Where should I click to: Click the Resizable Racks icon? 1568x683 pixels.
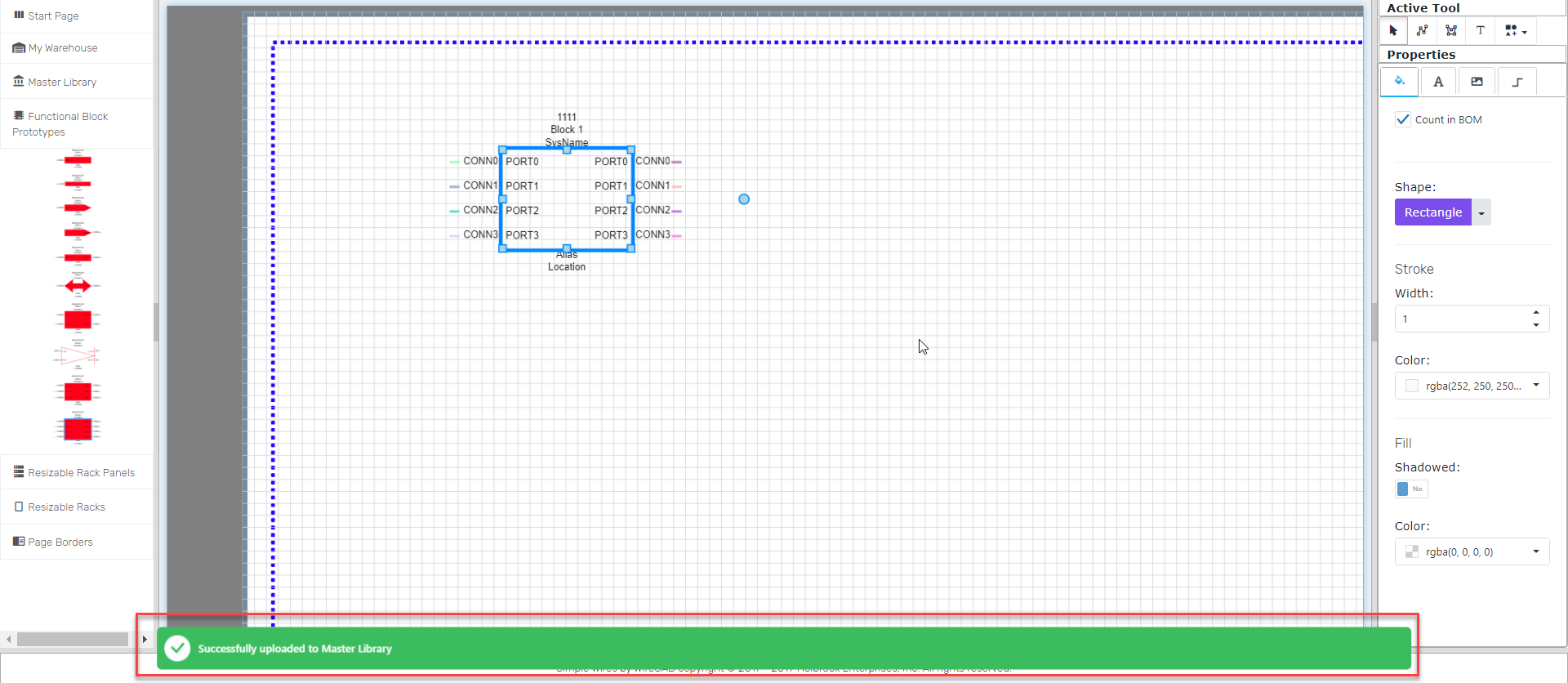coord(19,507)
